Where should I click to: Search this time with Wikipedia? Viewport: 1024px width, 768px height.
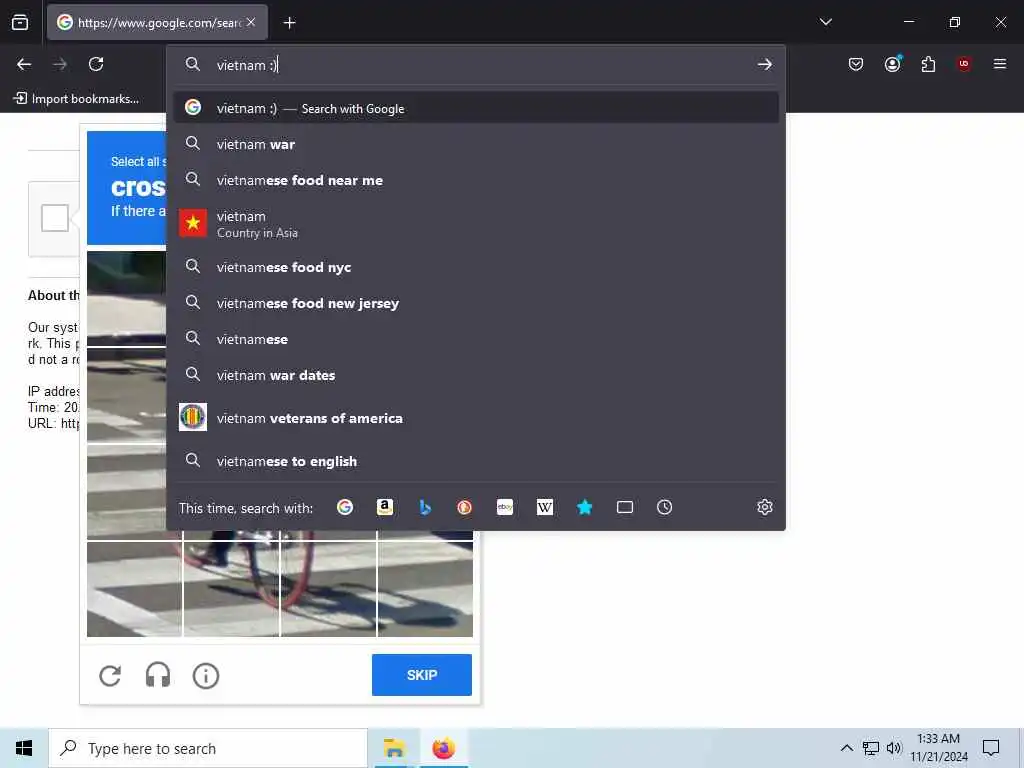click(545, 507)
